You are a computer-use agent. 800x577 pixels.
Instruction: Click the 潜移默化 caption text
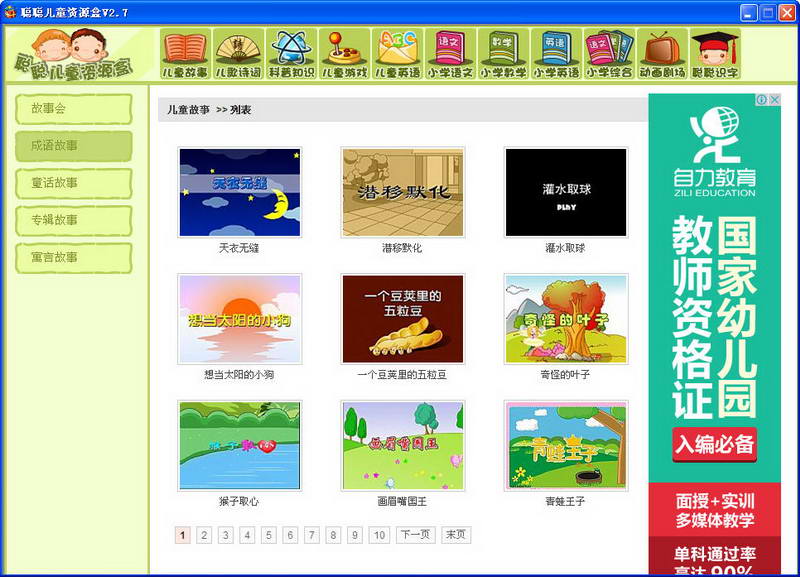[x=402, y=248]
